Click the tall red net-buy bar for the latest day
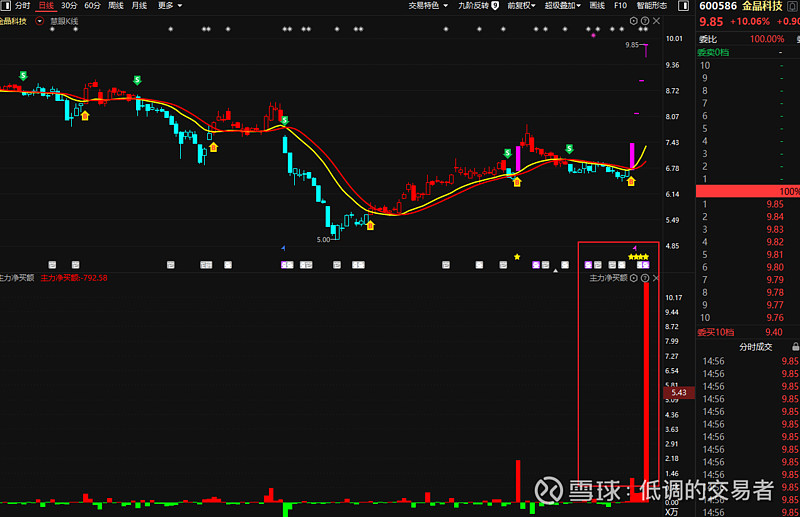 tap(646, 392)
